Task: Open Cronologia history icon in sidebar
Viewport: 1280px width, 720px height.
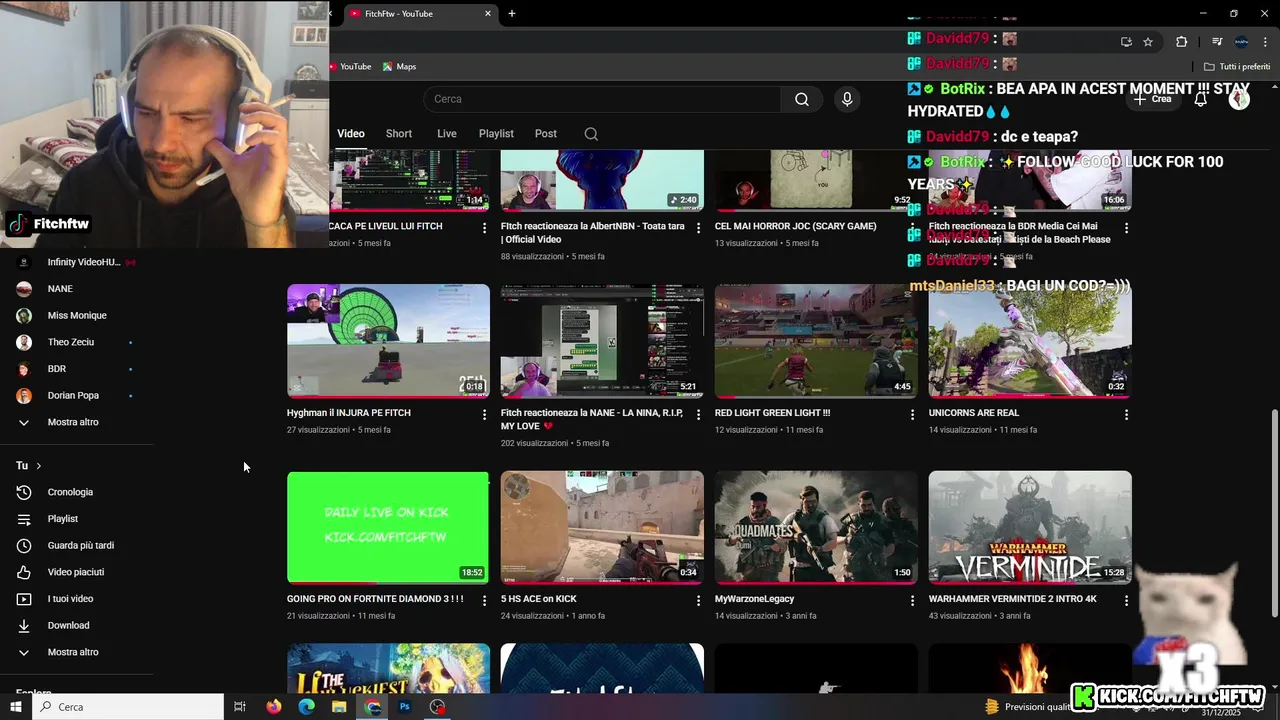Action: pyautogui.click(x=24, y=492)
